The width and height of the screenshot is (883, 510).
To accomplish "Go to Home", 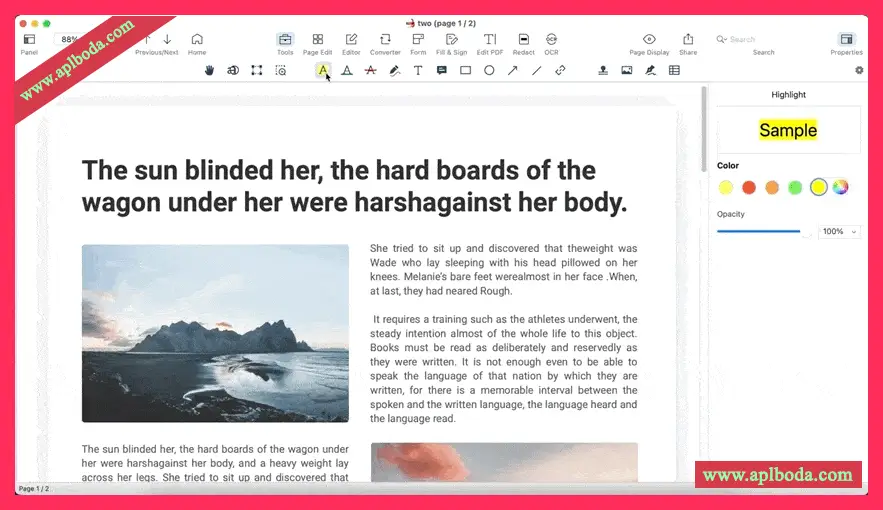I will (197, 43).
